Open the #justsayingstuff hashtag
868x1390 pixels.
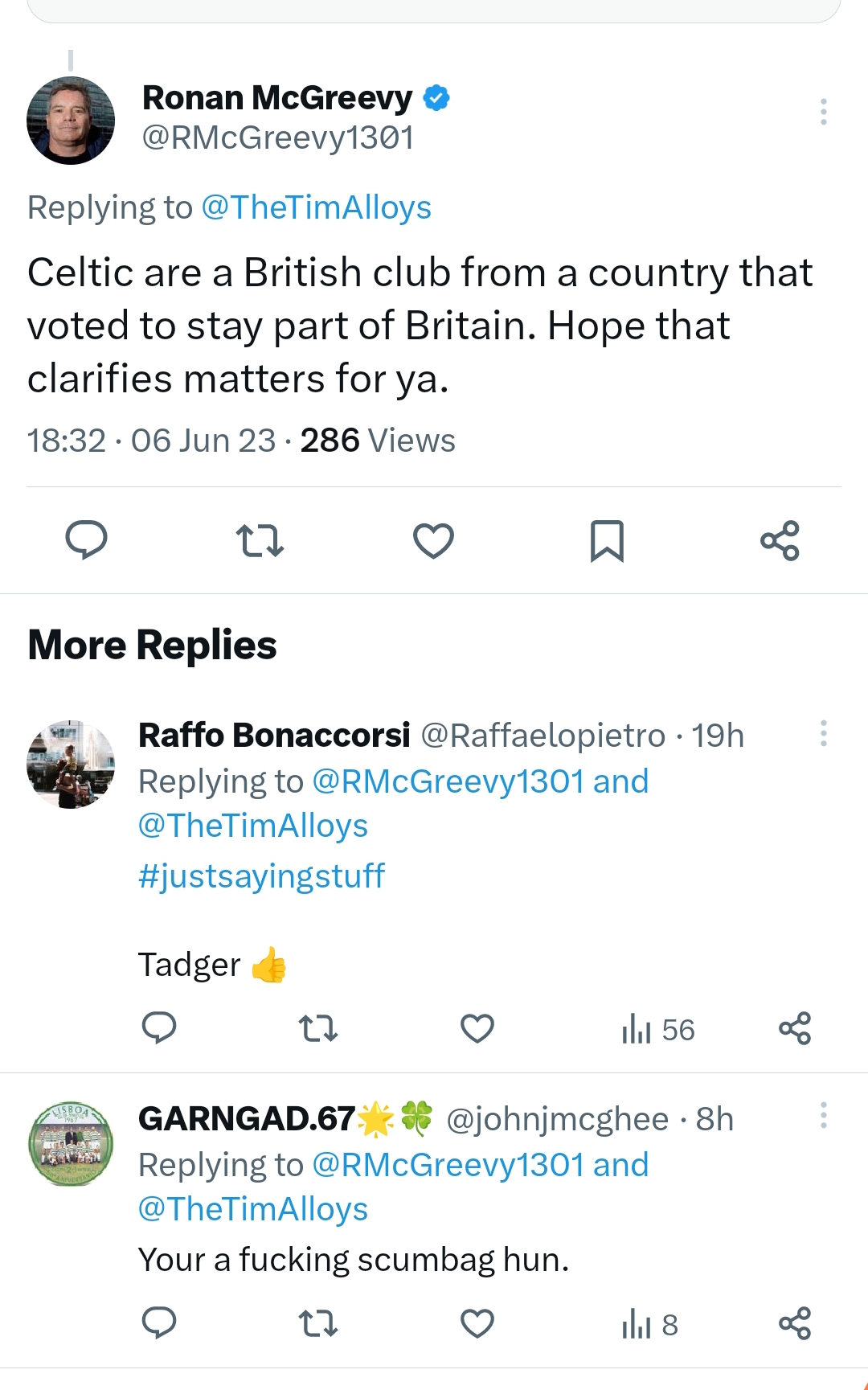click(261, 875)
